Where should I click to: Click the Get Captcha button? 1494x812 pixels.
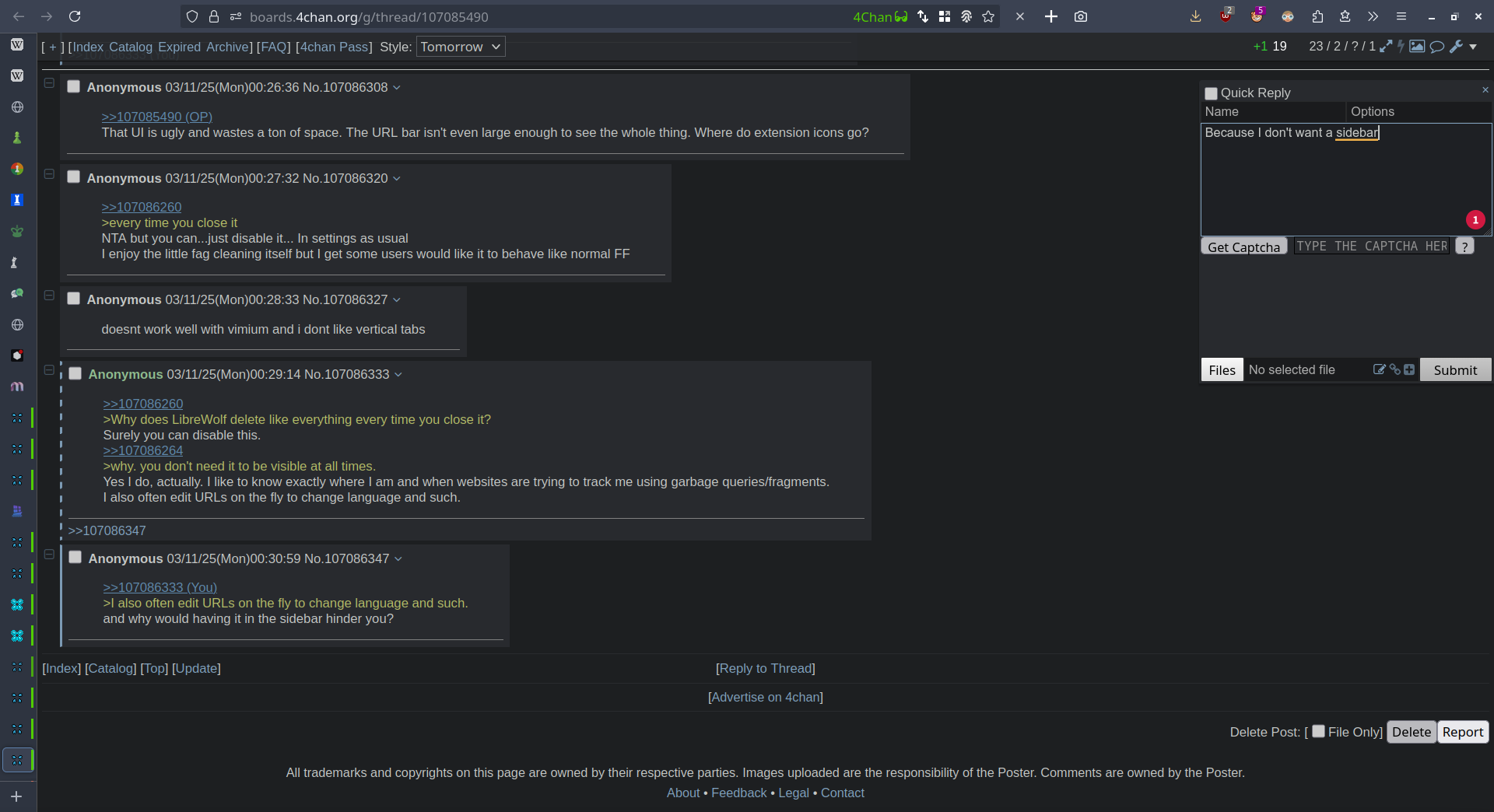[x=1244, y=247]
